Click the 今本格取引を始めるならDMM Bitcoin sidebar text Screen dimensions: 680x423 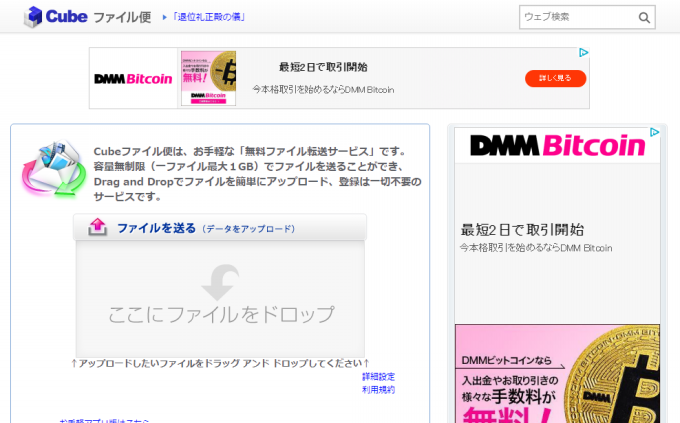point(536,248)
